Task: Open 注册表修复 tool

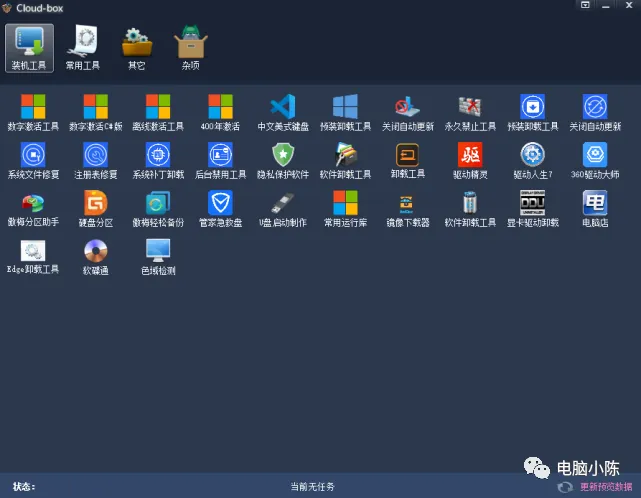Action: (x=96, y=161)
